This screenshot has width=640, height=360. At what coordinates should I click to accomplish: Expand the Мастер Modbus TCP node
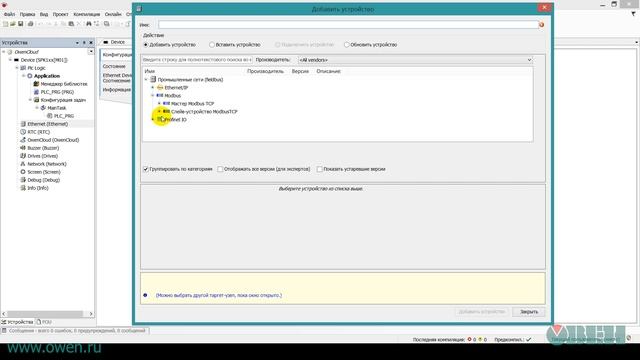point(159,104)
